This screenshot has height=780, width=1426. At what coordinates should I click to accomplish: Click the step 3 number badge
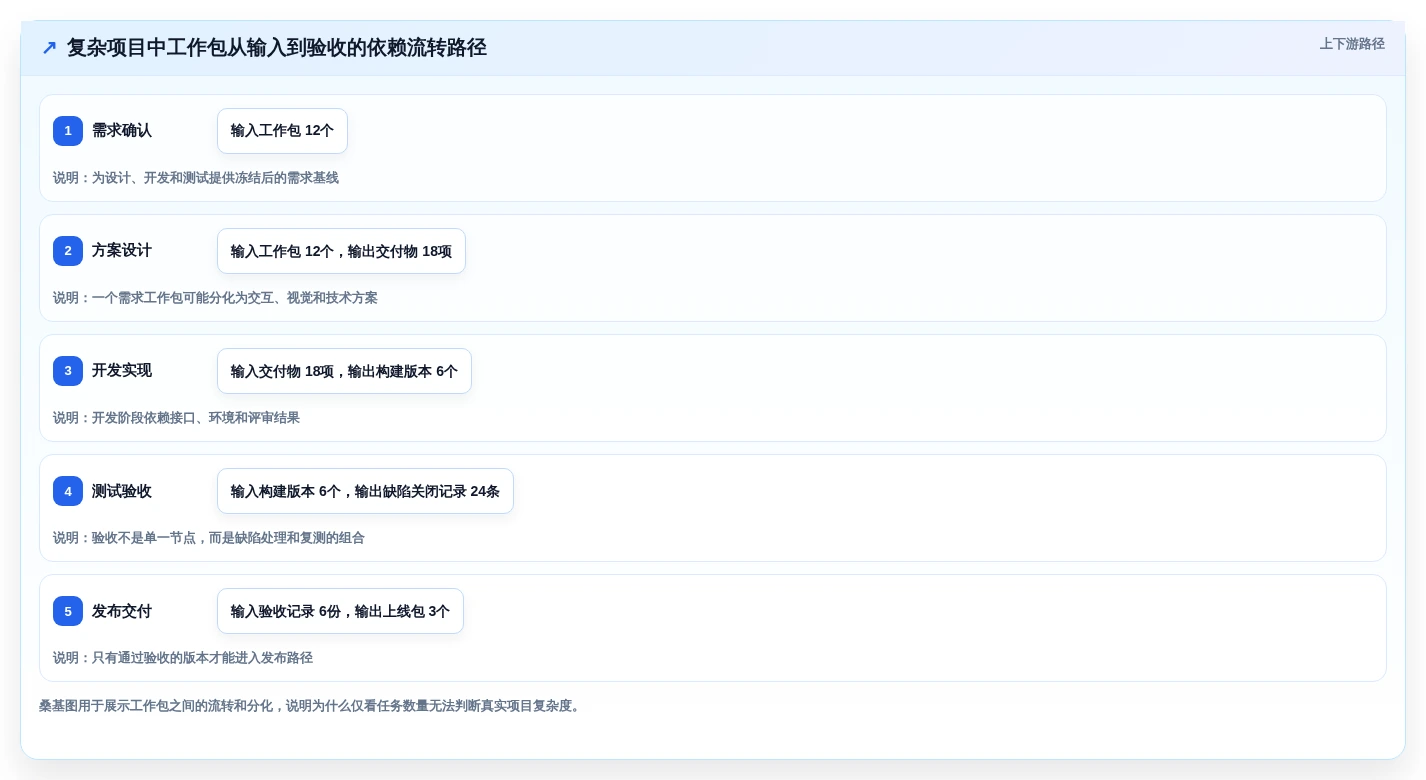68,371
